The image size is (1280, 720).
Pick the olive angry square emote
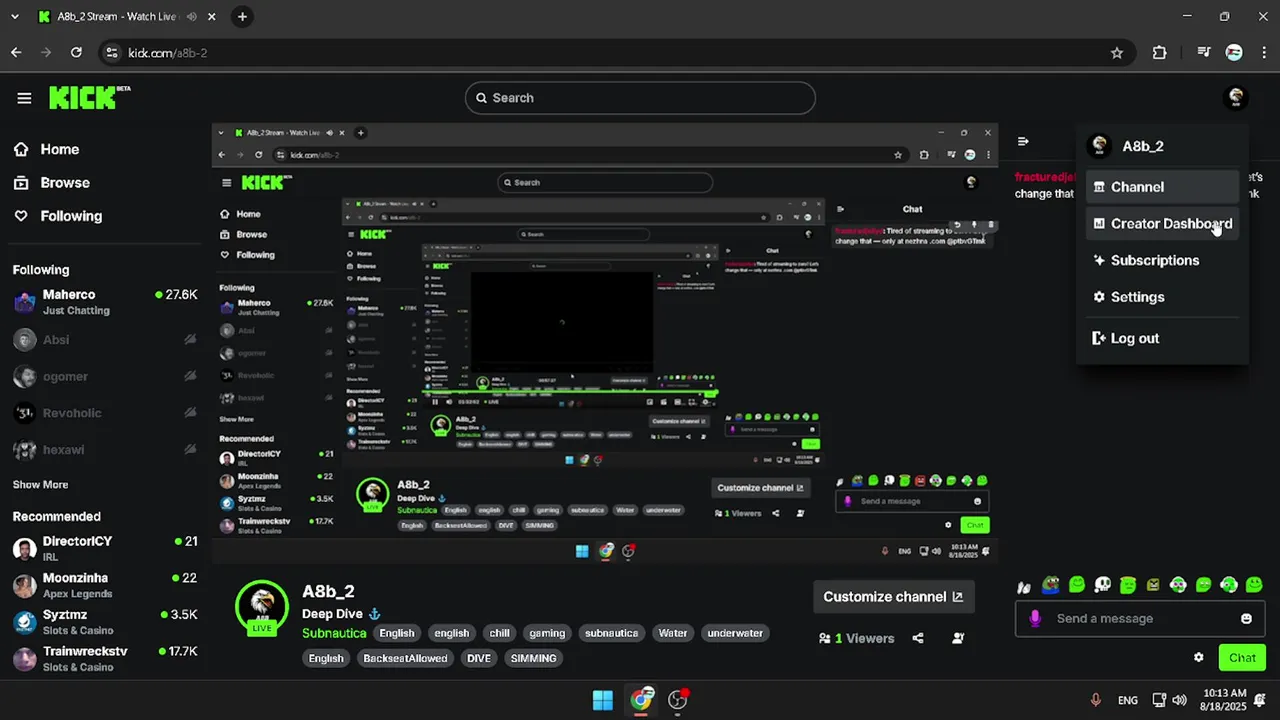pyautogui.click(x=1153, y=585)
